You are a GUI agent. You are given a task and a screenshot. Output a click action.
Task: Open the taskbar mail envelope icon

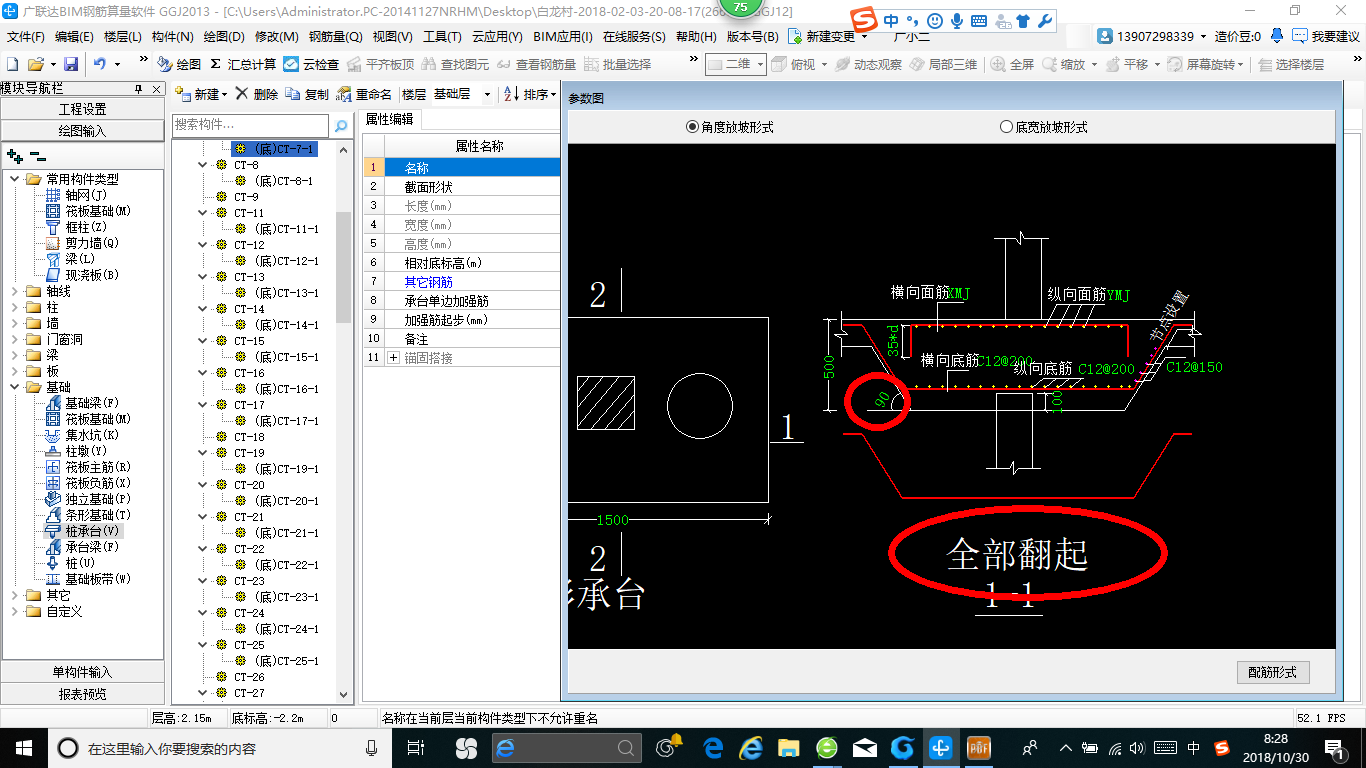tap(865, 748)
